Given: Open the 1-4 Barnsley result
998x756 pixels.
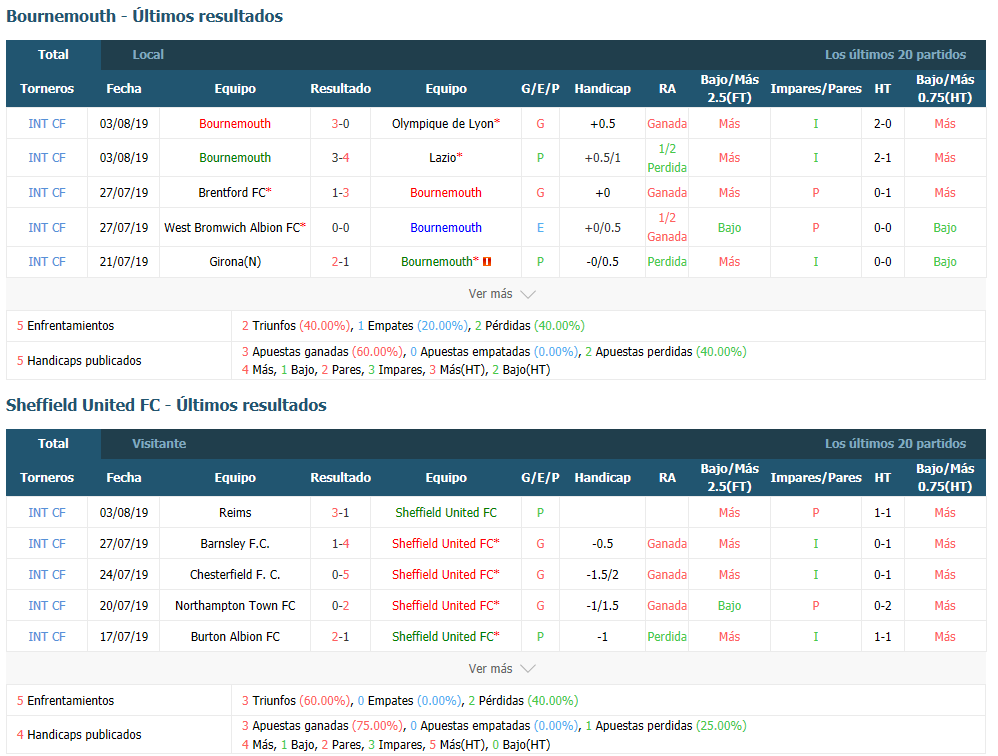Looking at the screenshot, I should tap(341, 543).
